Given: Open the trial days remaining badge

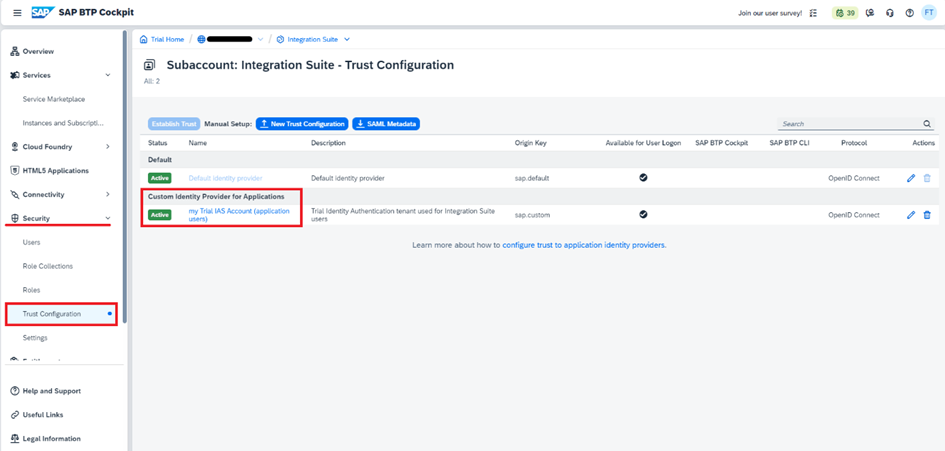Looking at the screenshot, I should click(x=845, y=13).
